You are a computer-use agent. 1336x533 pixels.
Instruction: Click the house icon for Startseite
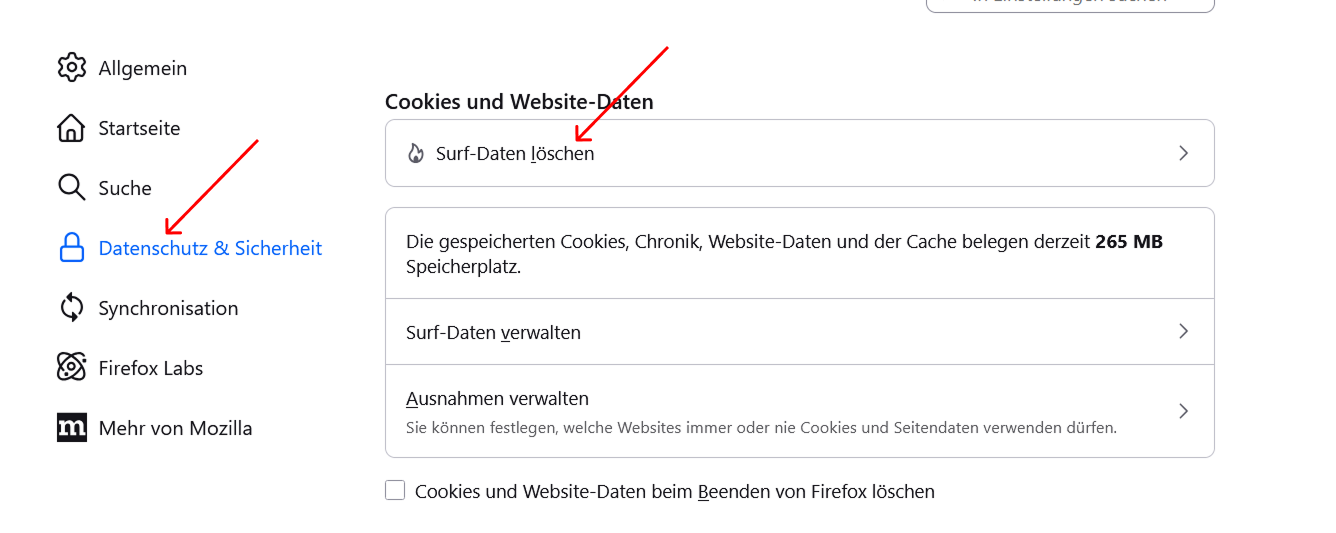pos(72,128)
